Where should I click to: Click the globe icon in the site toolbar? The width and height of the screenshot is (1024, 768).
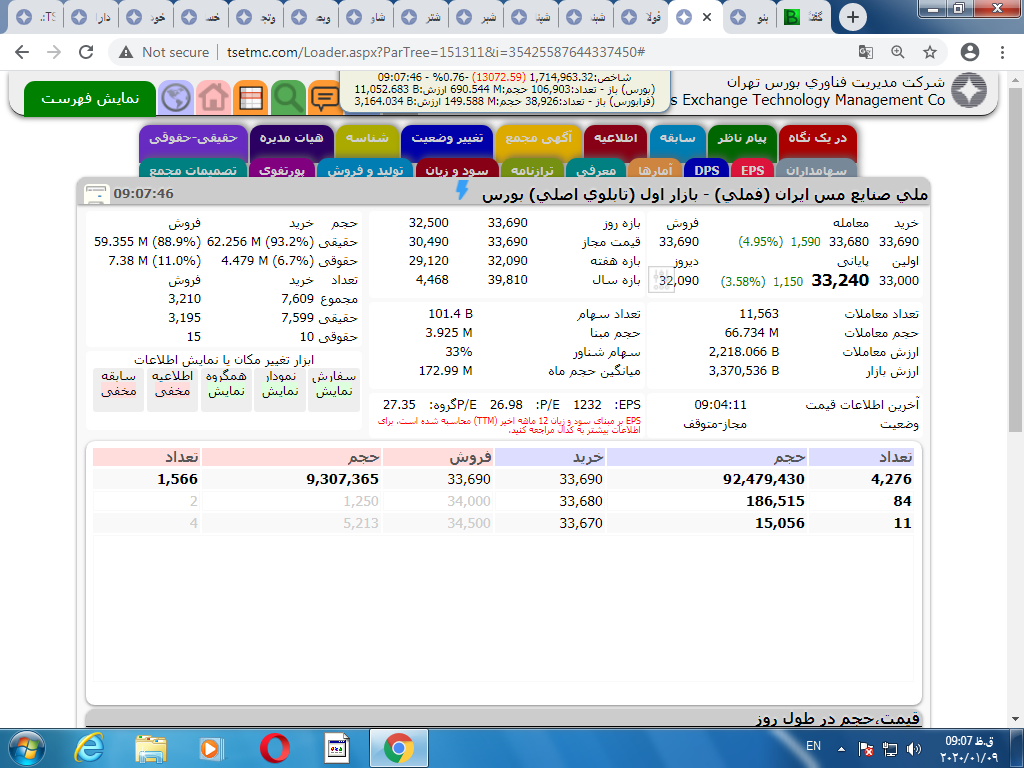176,98
